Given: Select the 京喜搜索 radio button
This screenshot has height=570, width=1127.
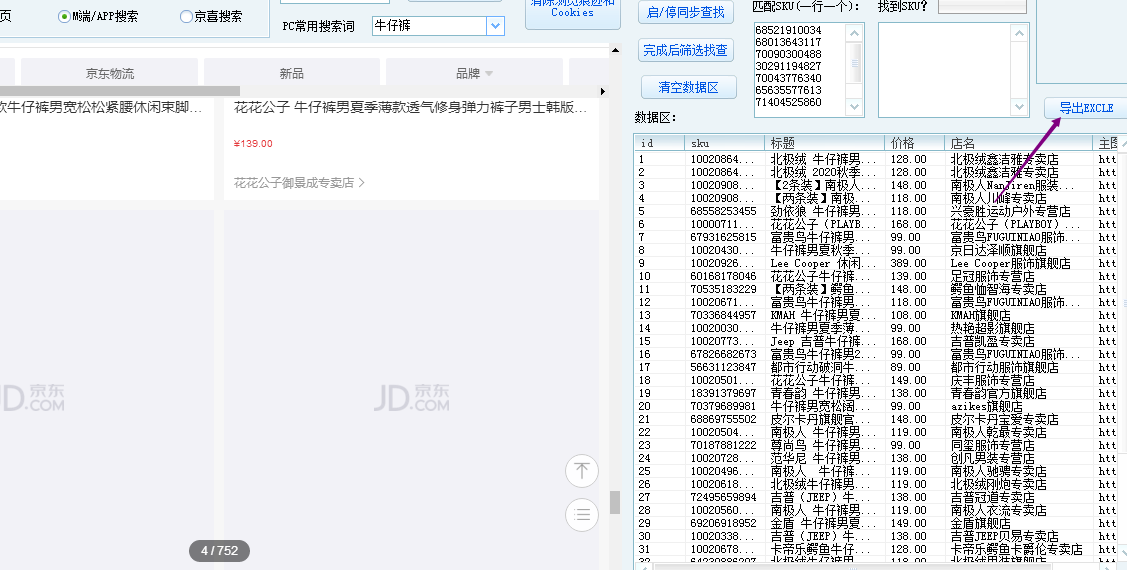Looking at the screenshot, I should click(186, 16).
